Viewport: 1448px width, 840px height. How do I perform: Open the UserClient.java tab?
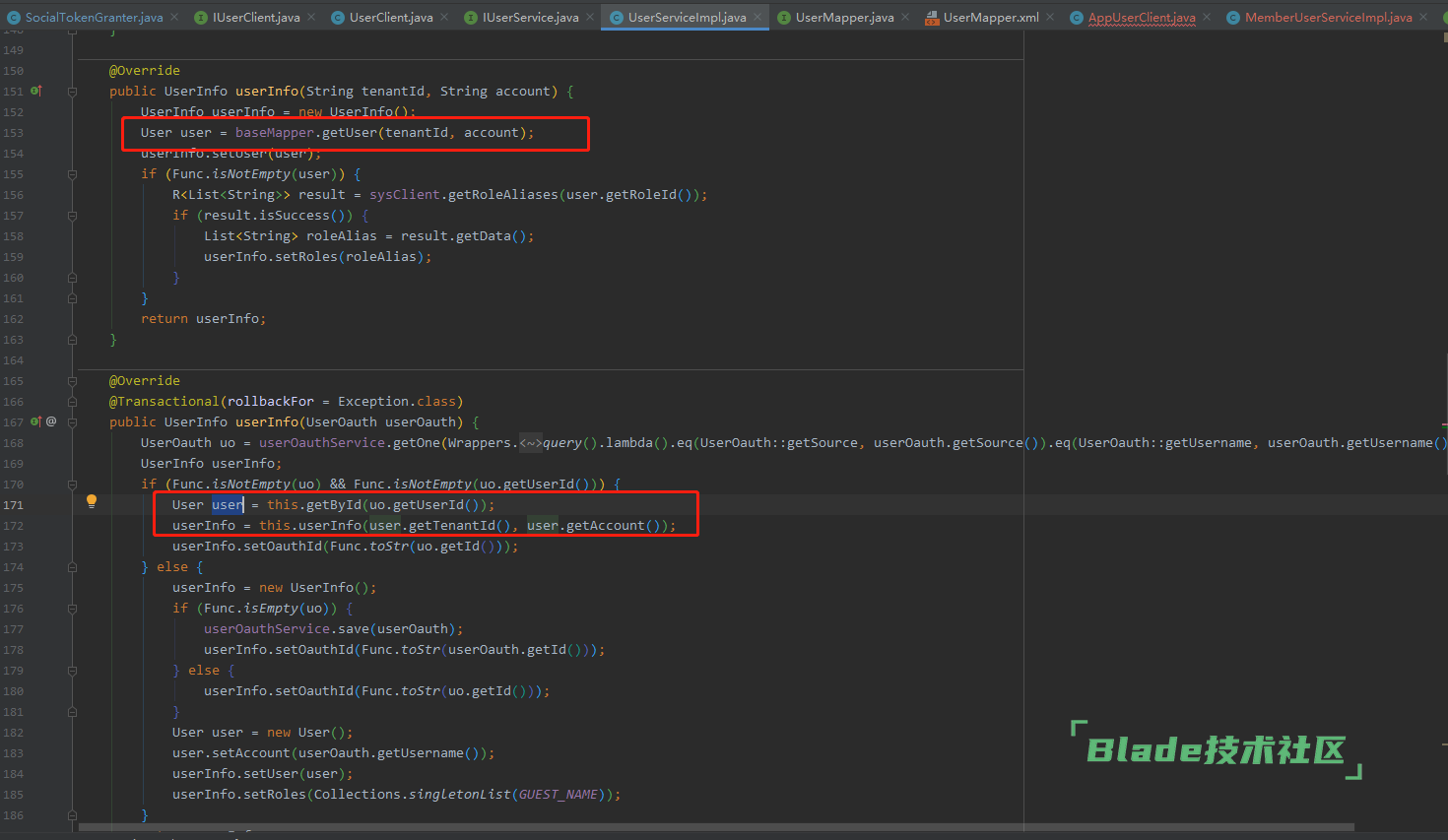click(391, 18)
